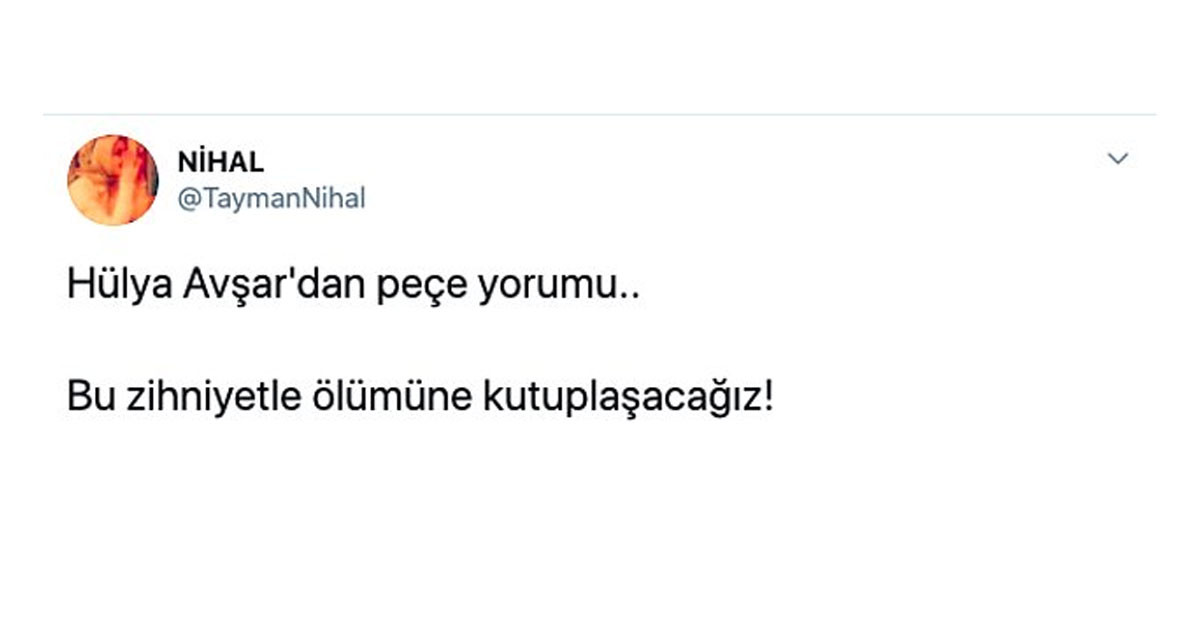The image size is (1200, 628).
Task: Click the horizontal divider line above the tweet
Action: [x=600, y=115]
